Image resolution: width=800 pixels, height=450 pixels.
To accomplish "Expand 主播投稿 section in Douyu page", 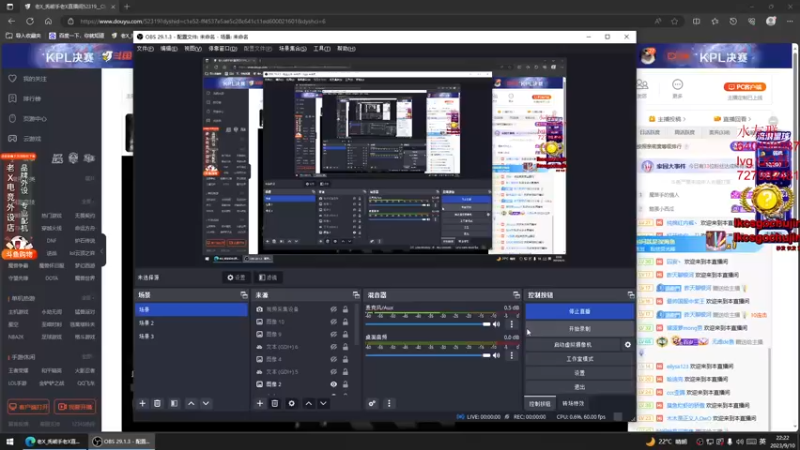I will (667, 119).
